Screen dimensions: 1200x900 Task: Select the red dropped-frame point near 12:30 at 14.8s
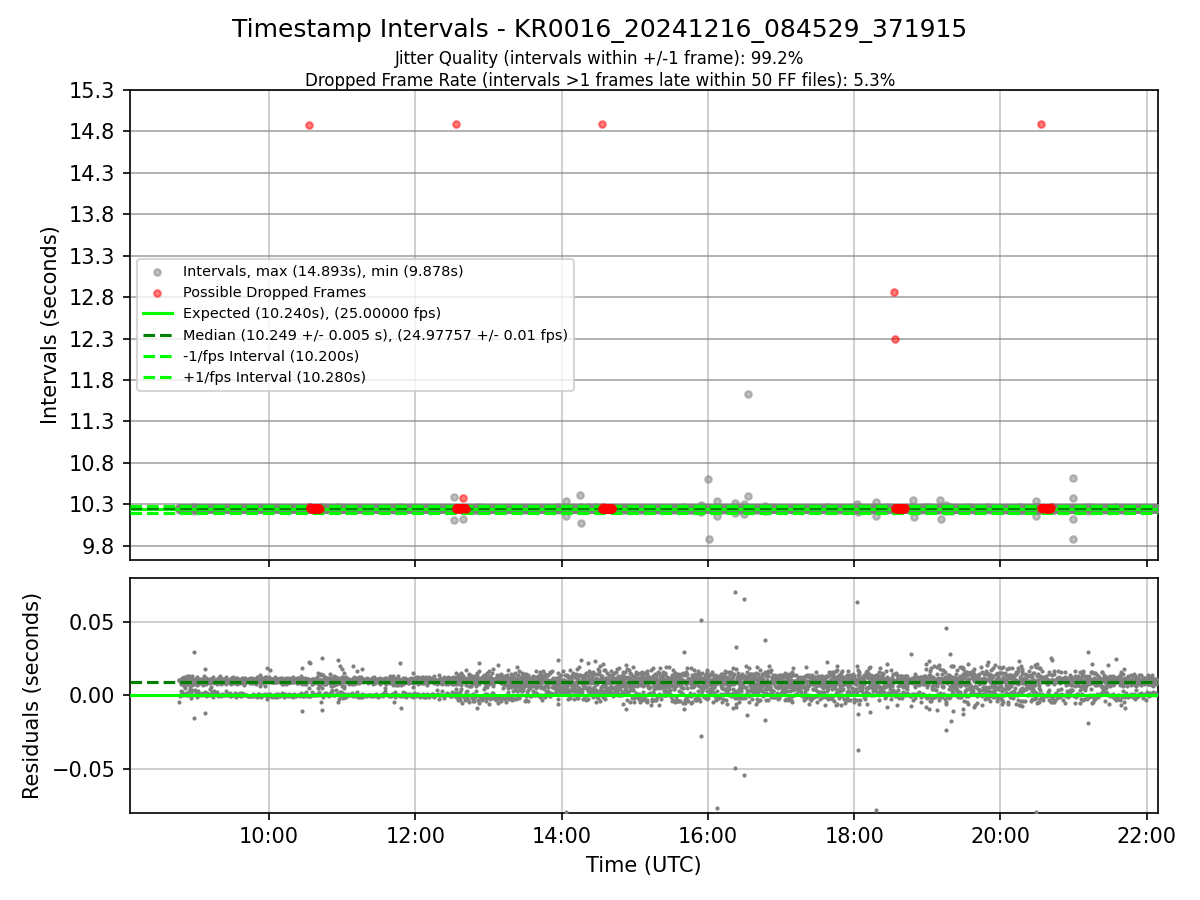pos(456,124)
